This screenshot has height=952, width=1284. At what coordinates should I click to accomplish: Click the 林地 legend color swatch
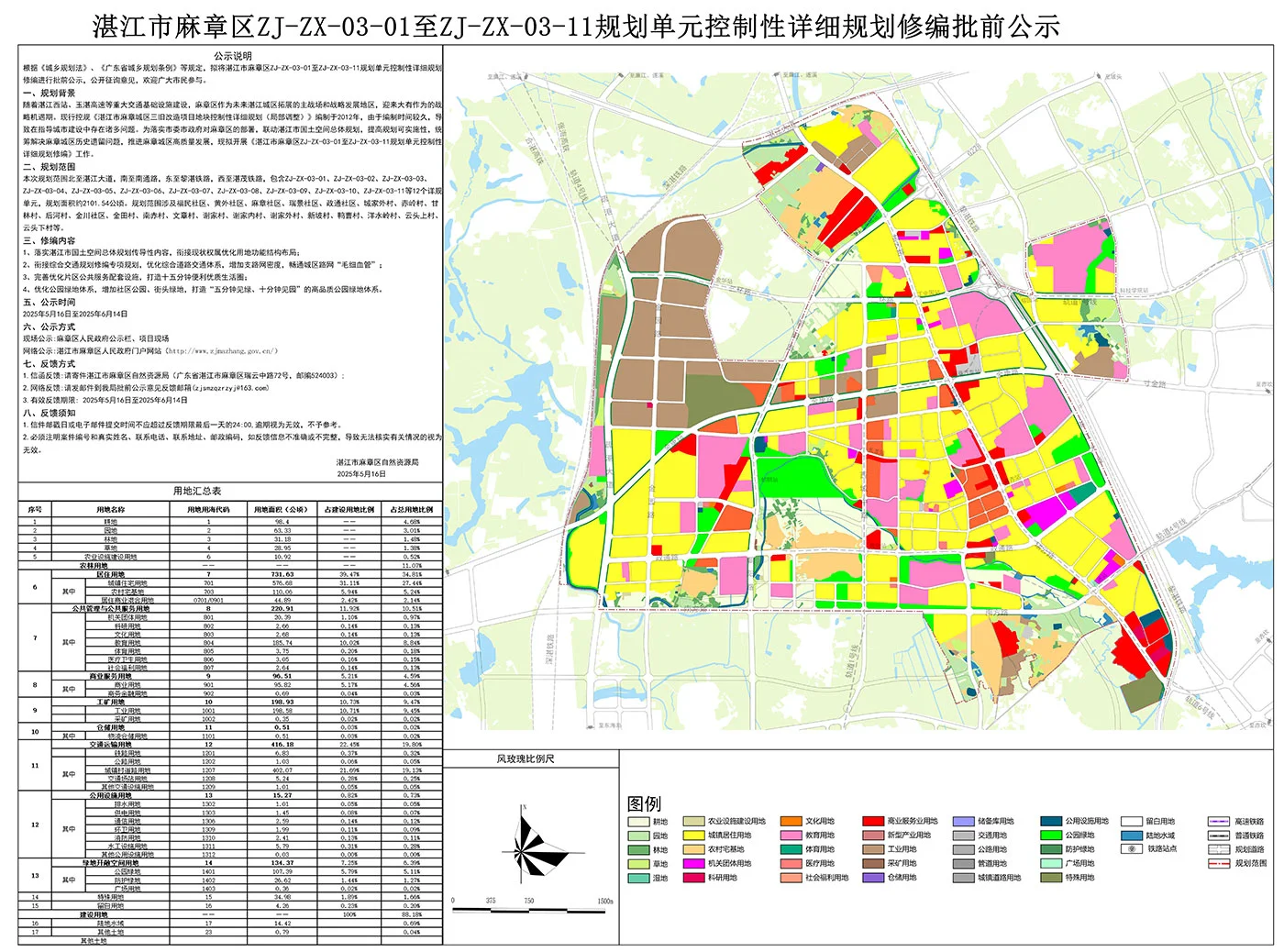coord(638,849)
